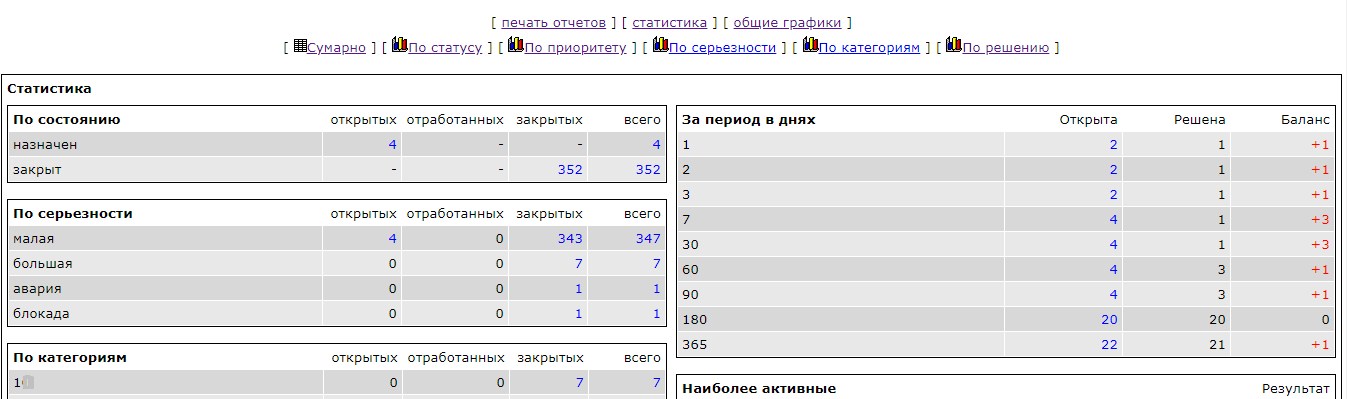The image size is (1347, 399).
Task: Click the chart icon beside По приоритету
Action: point(516,45)
